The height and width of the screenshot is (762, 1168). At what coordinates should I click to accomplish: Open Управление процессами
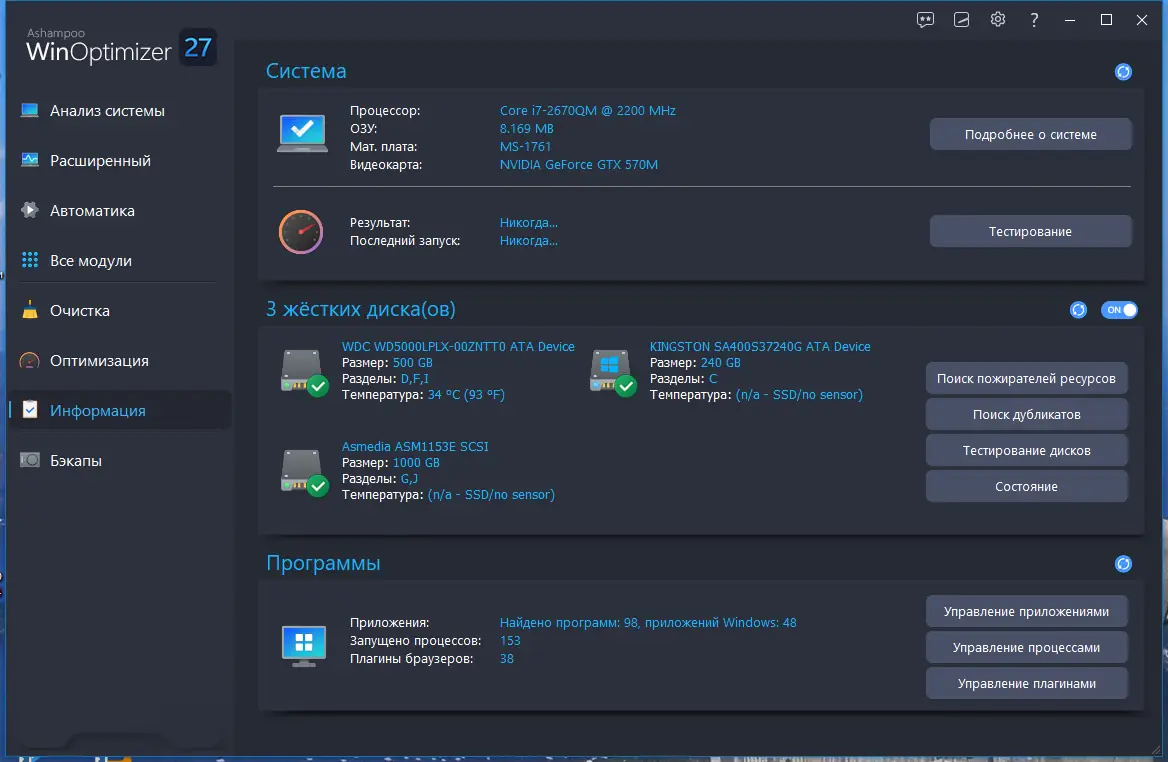tap(1026, 647)
